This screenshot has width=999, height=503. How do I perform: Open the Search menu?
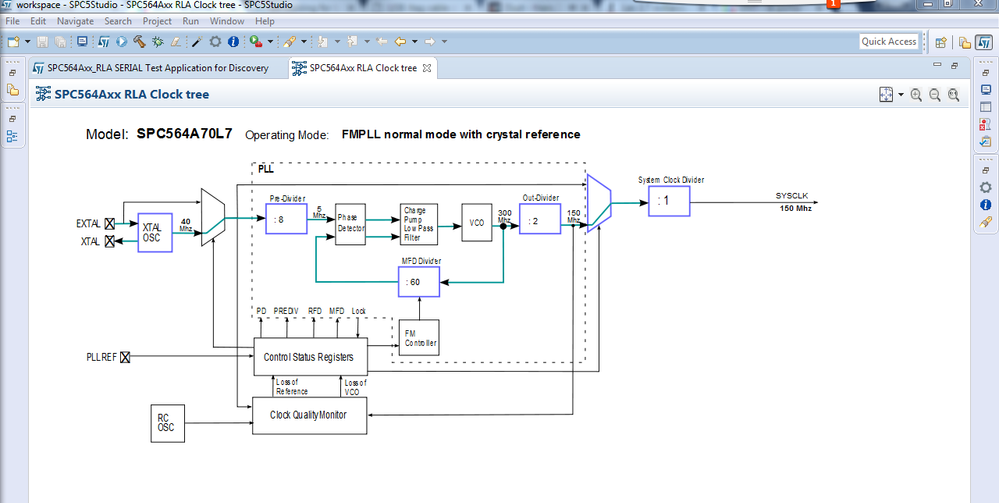(119, 21)
